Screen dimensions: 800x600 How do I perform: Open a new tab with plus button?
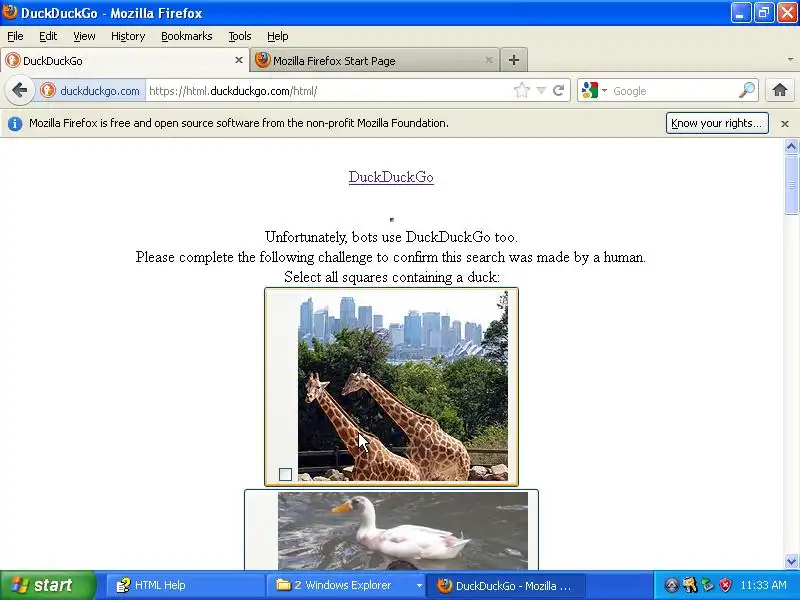point(514,60)
